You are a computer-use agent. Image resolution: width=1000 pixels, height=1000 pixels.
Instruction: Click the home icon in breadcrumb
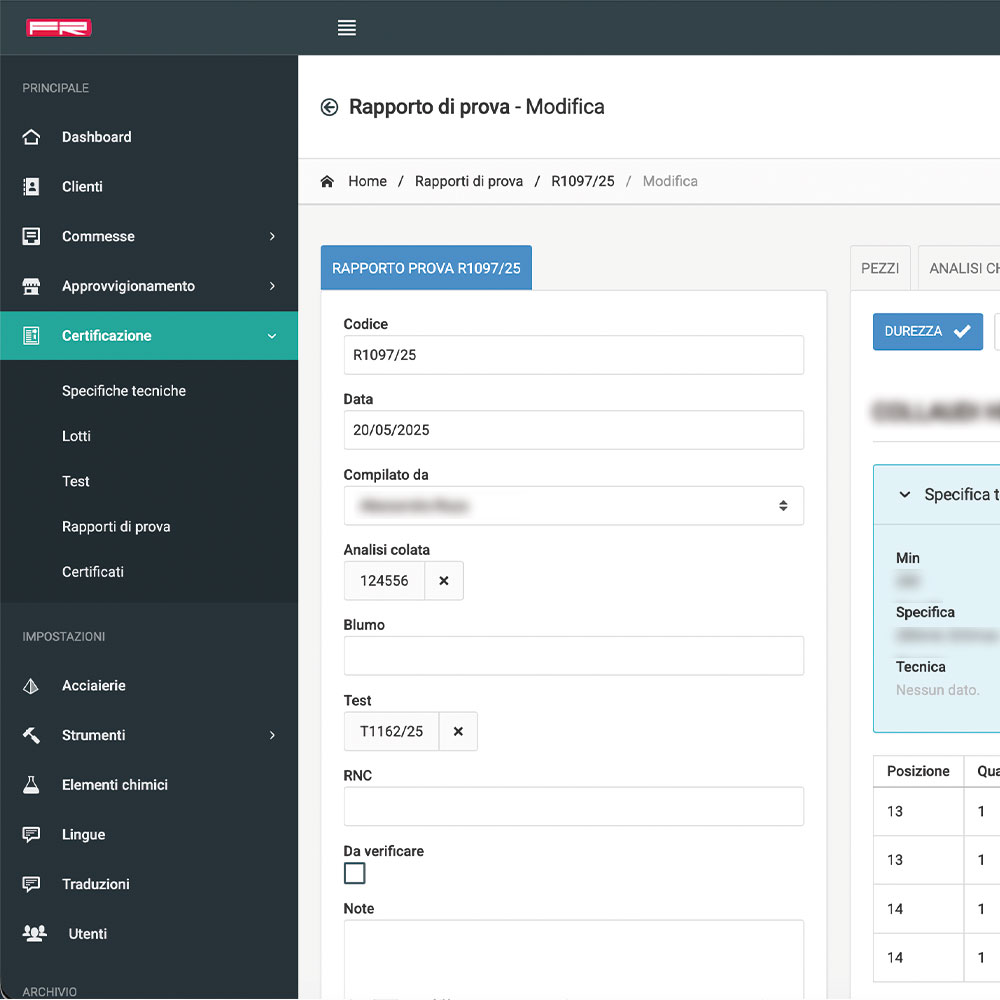(x=327, y=181)
